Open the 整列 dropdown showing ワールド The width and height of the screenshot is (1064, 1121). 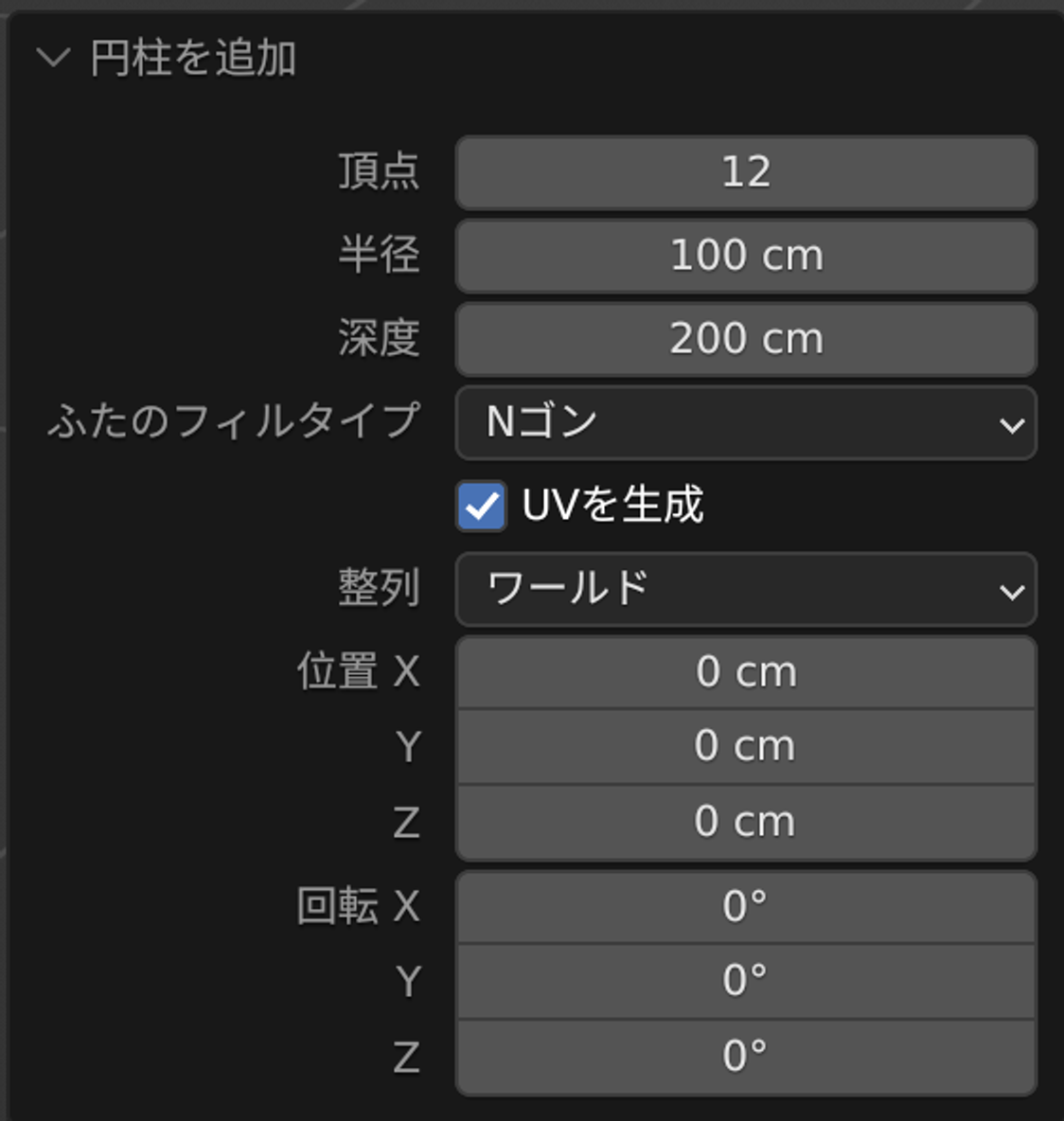[x=746, y=589]
